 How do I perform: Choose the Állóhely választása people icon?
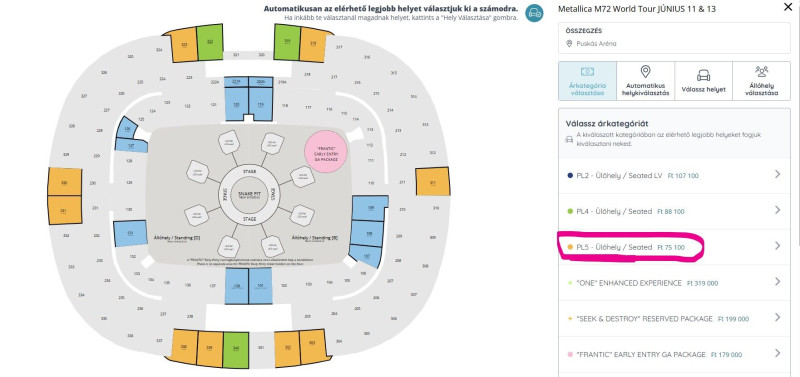coord(762,72)
